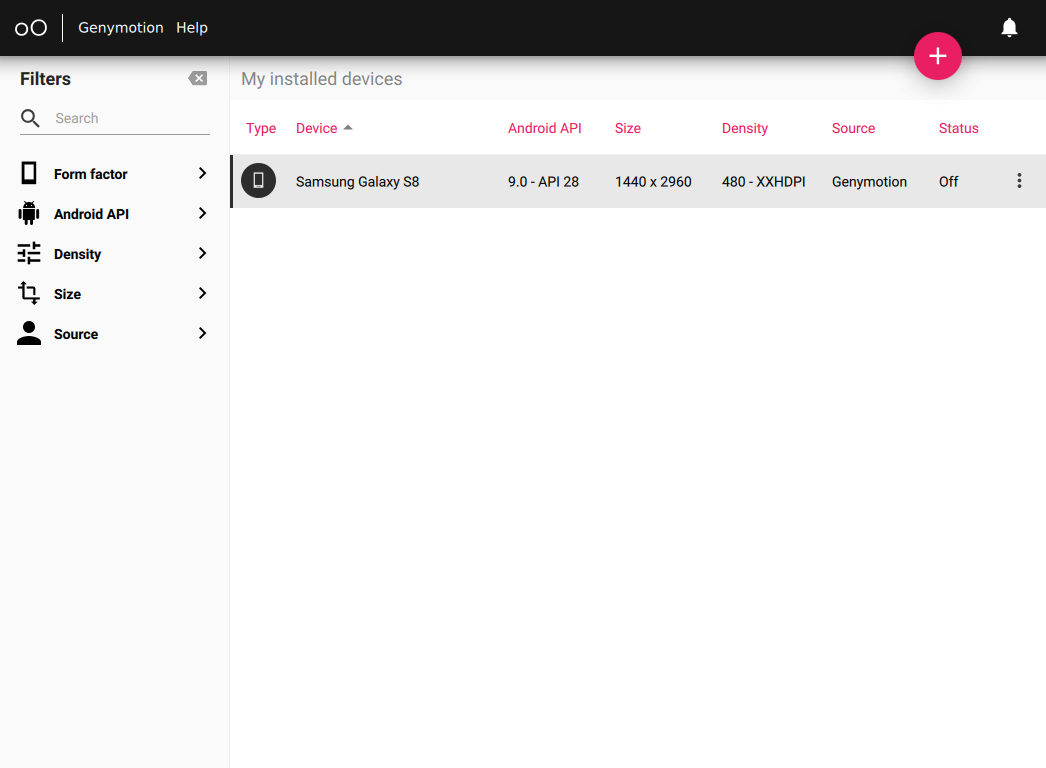Open the Genymotion menu
The image size is (1046, 768).
[121, 28]
